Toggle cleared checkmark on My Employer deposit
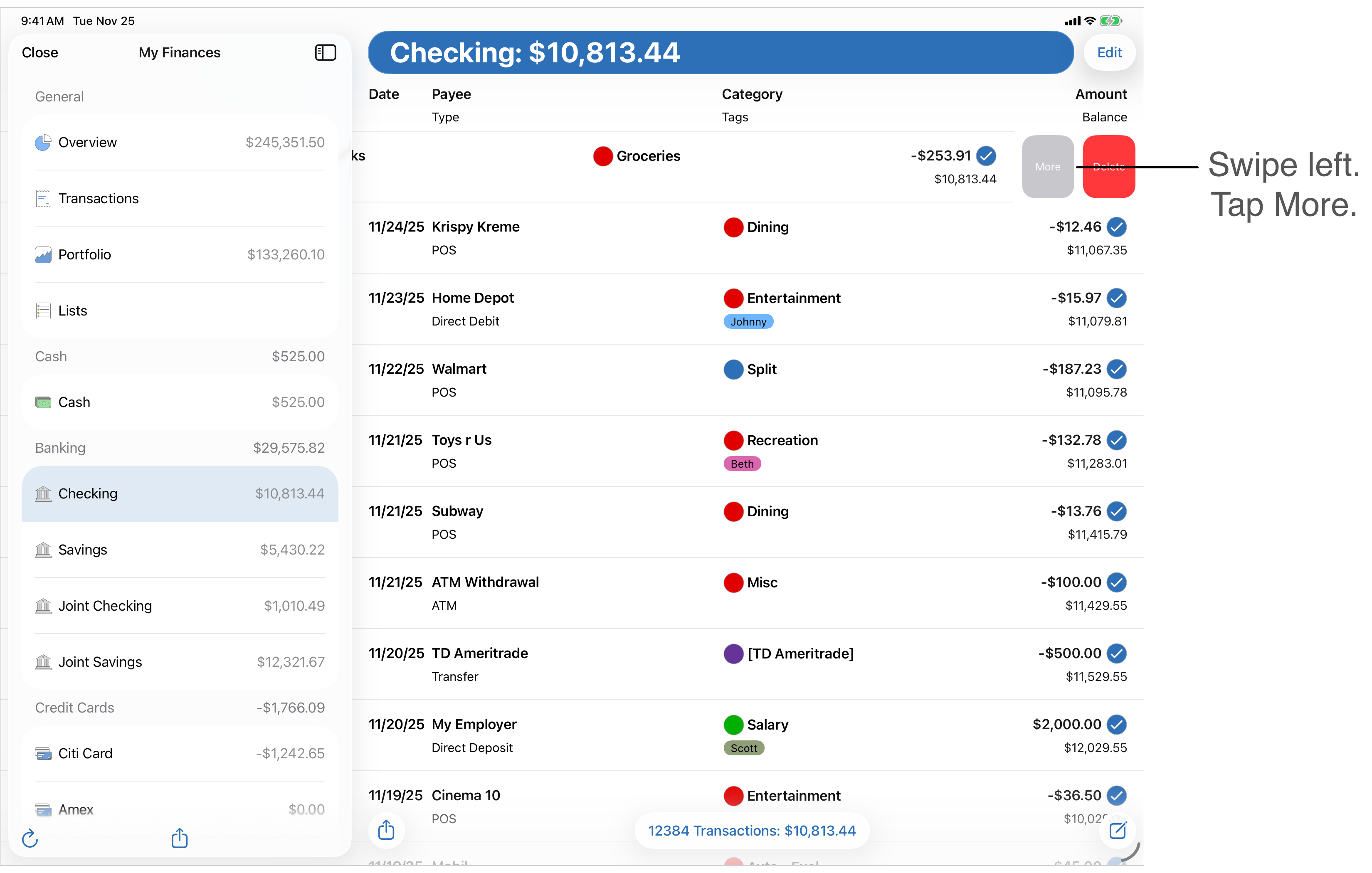 [1117, 724]
